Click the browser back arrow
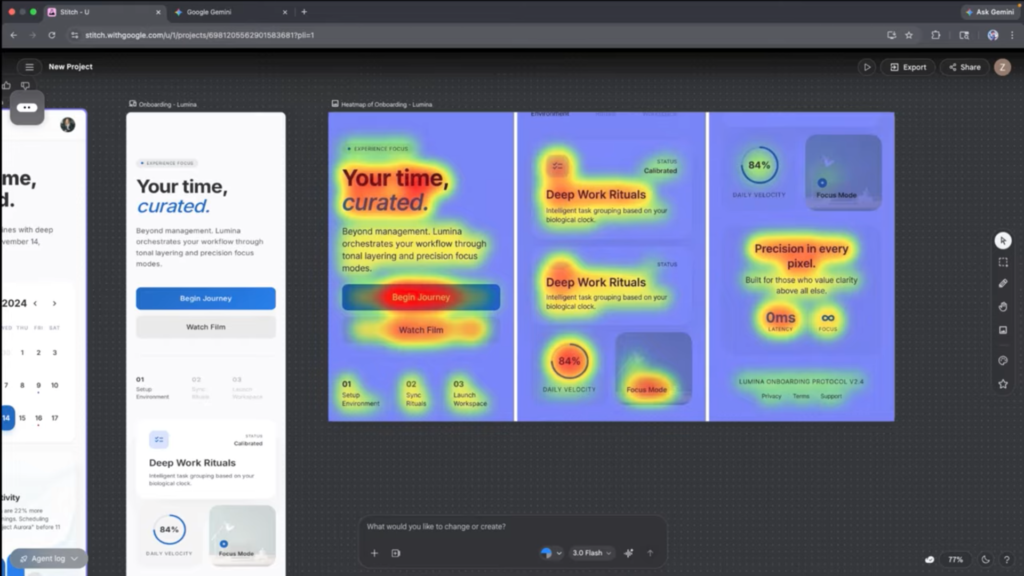Viewport: 1024px width, 576px height. point(14,35)
